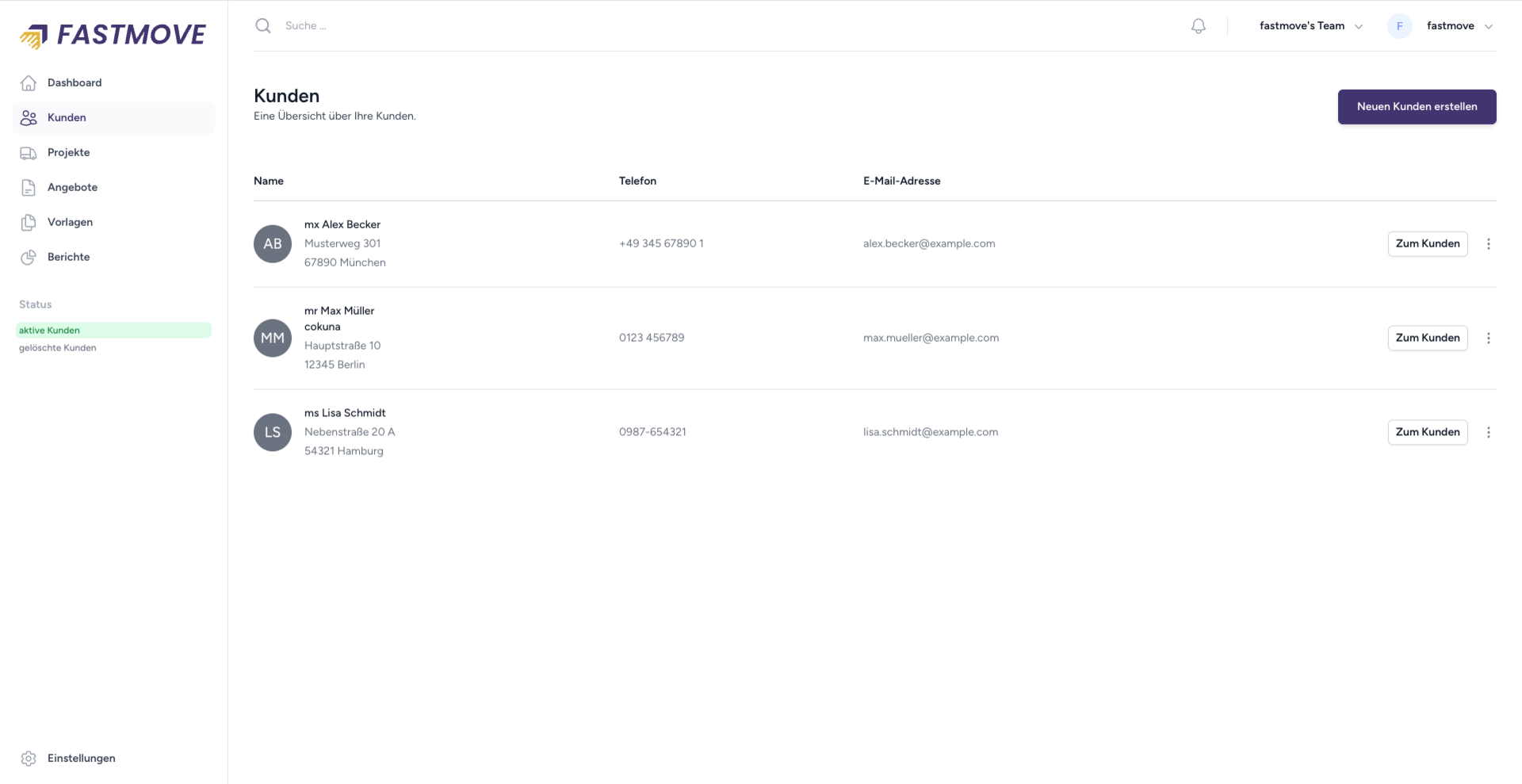Click the search magnifier icon
Screen dimensions: 1522x784
pyautogui.click(x=263, y=26)
